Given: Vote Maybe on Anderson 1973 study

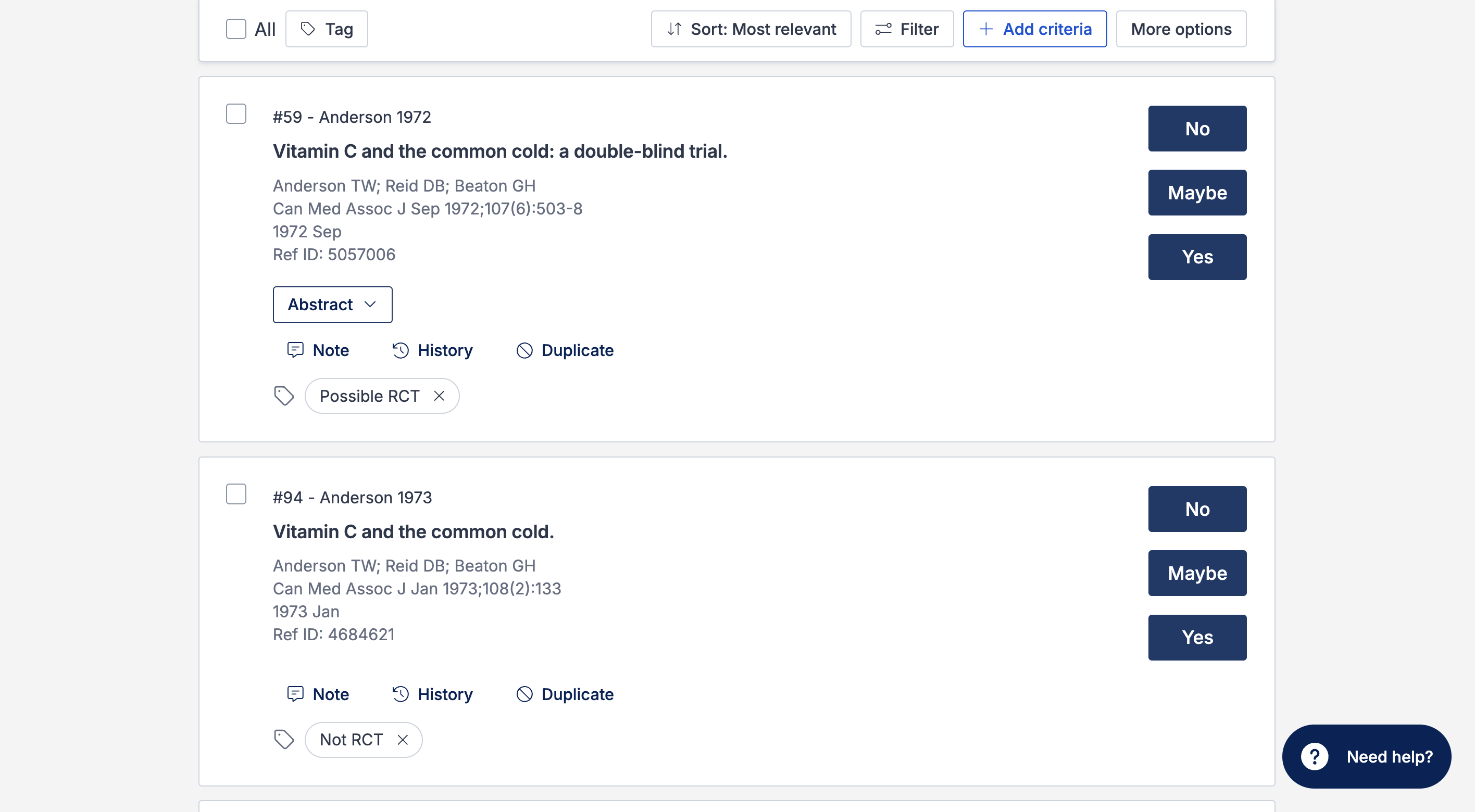Looking at the screenshot, I should coord(1197,574).
